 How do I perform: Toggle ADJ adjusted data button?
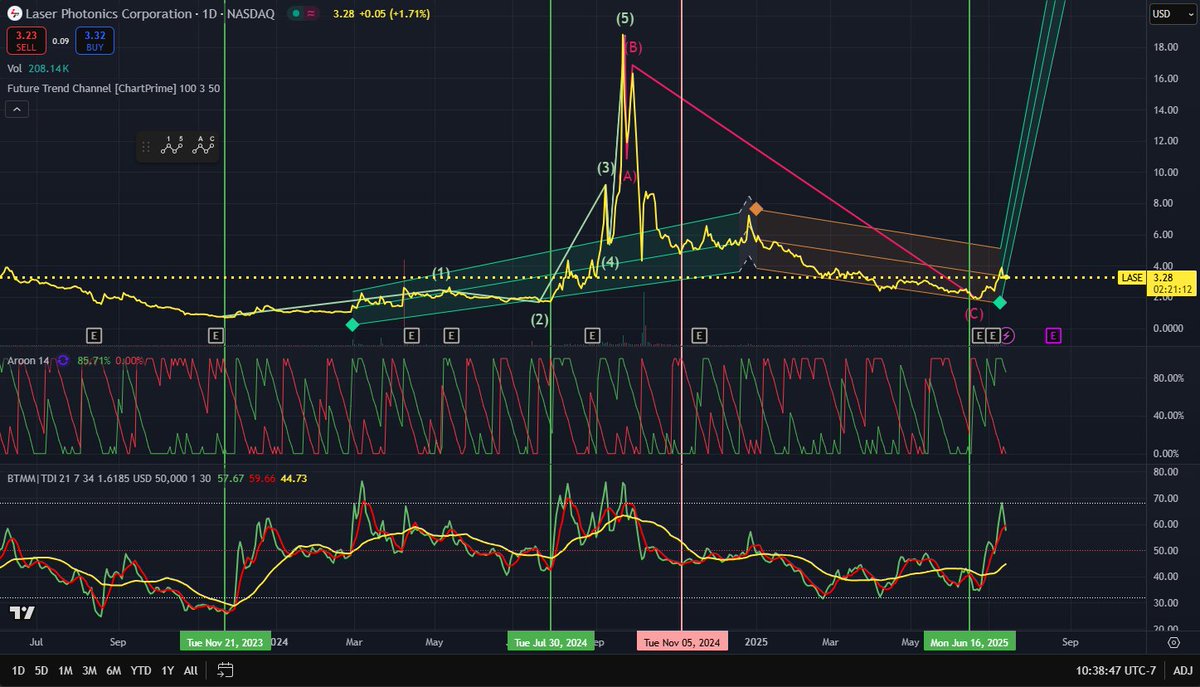(x=1182, y=670)
